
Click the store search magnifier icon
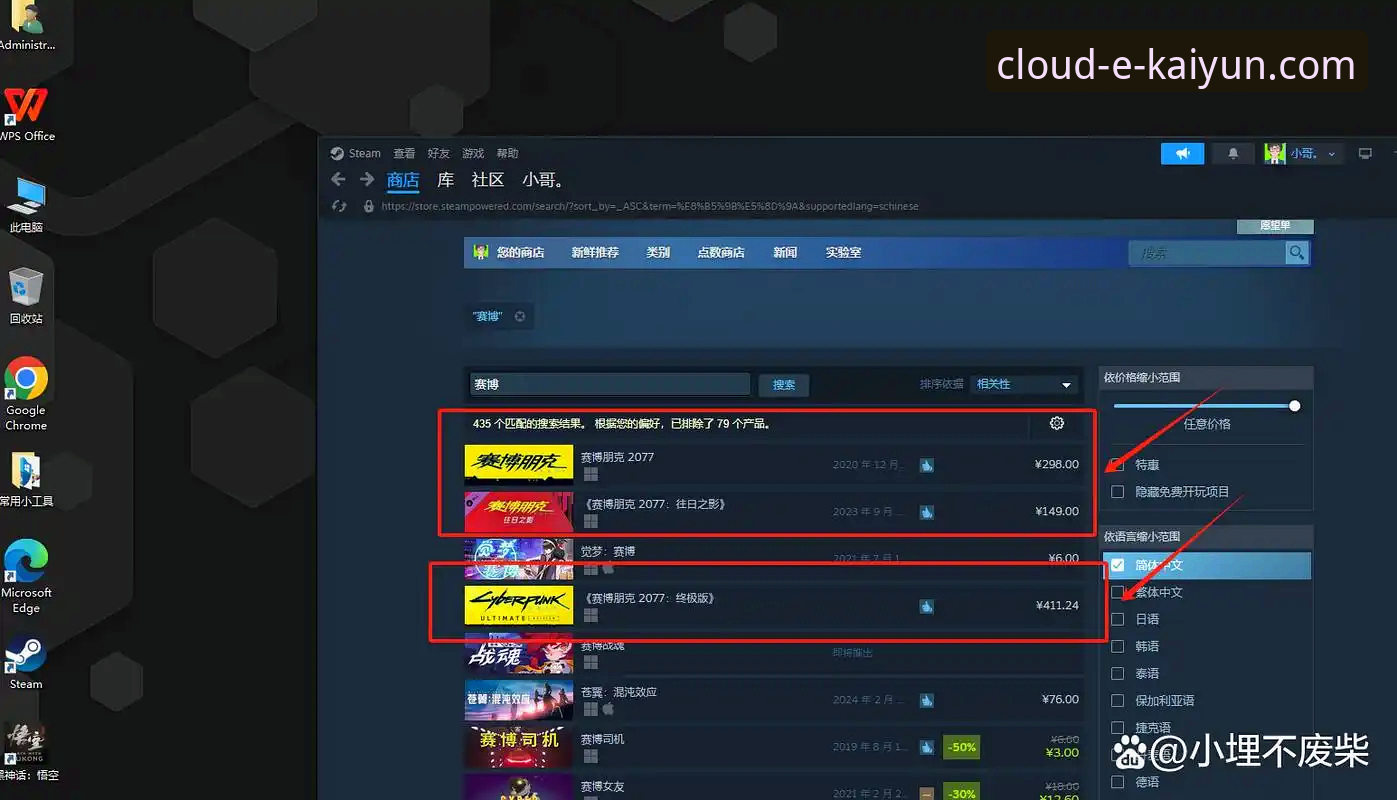tap(1297, 253)
